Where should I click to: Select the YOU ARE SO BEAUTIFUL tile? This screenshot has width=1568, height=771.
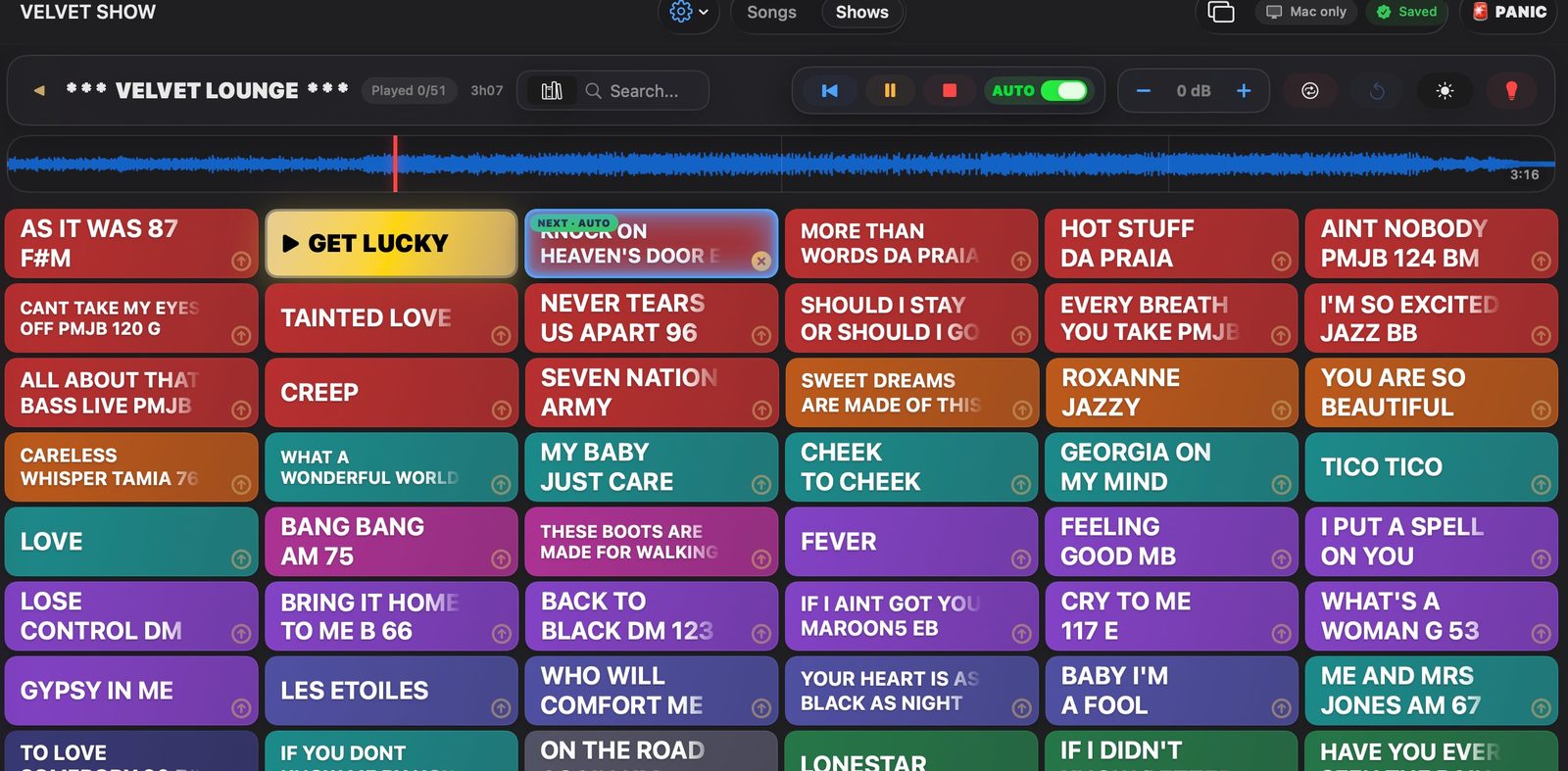pos(1431,392)
